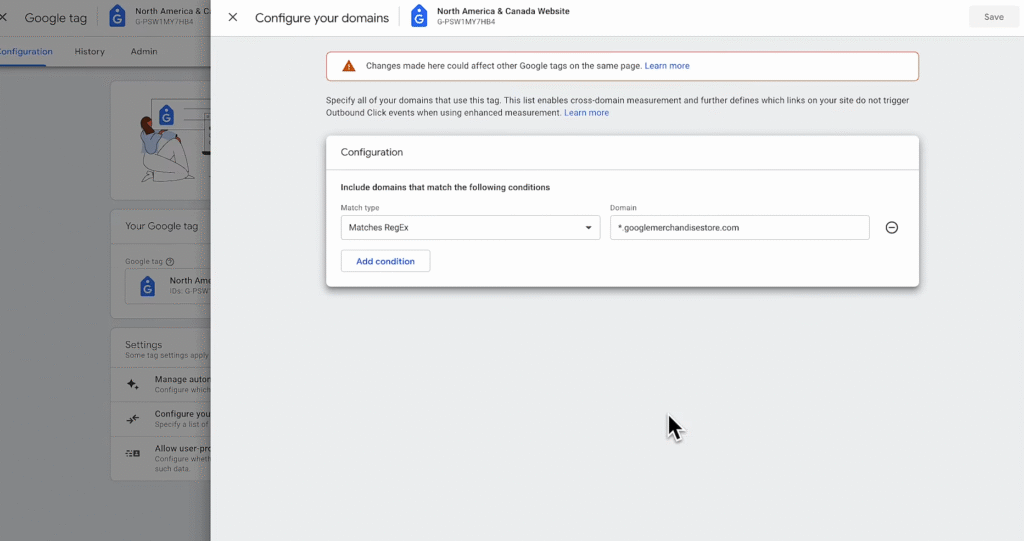Switch to History tab in background

[89, 52]
